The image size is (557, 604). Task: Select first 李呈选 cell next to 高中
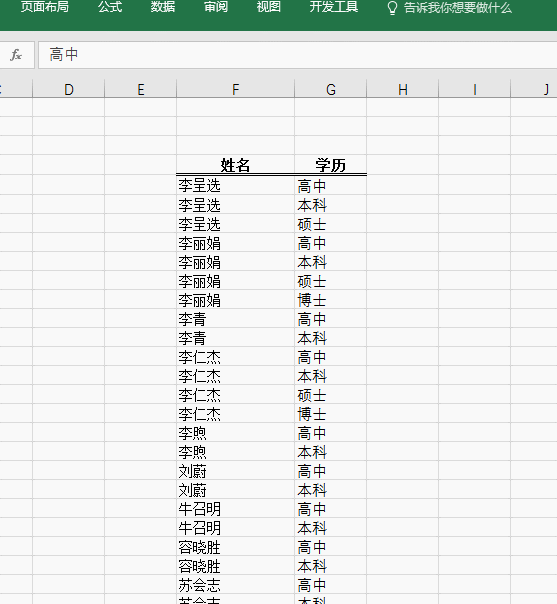pos(235,185)
